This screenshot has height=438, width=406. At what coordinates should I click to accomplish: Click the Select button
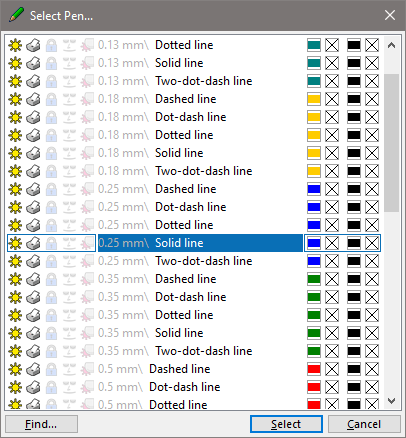pyautogui.click(x=286, y=424)
